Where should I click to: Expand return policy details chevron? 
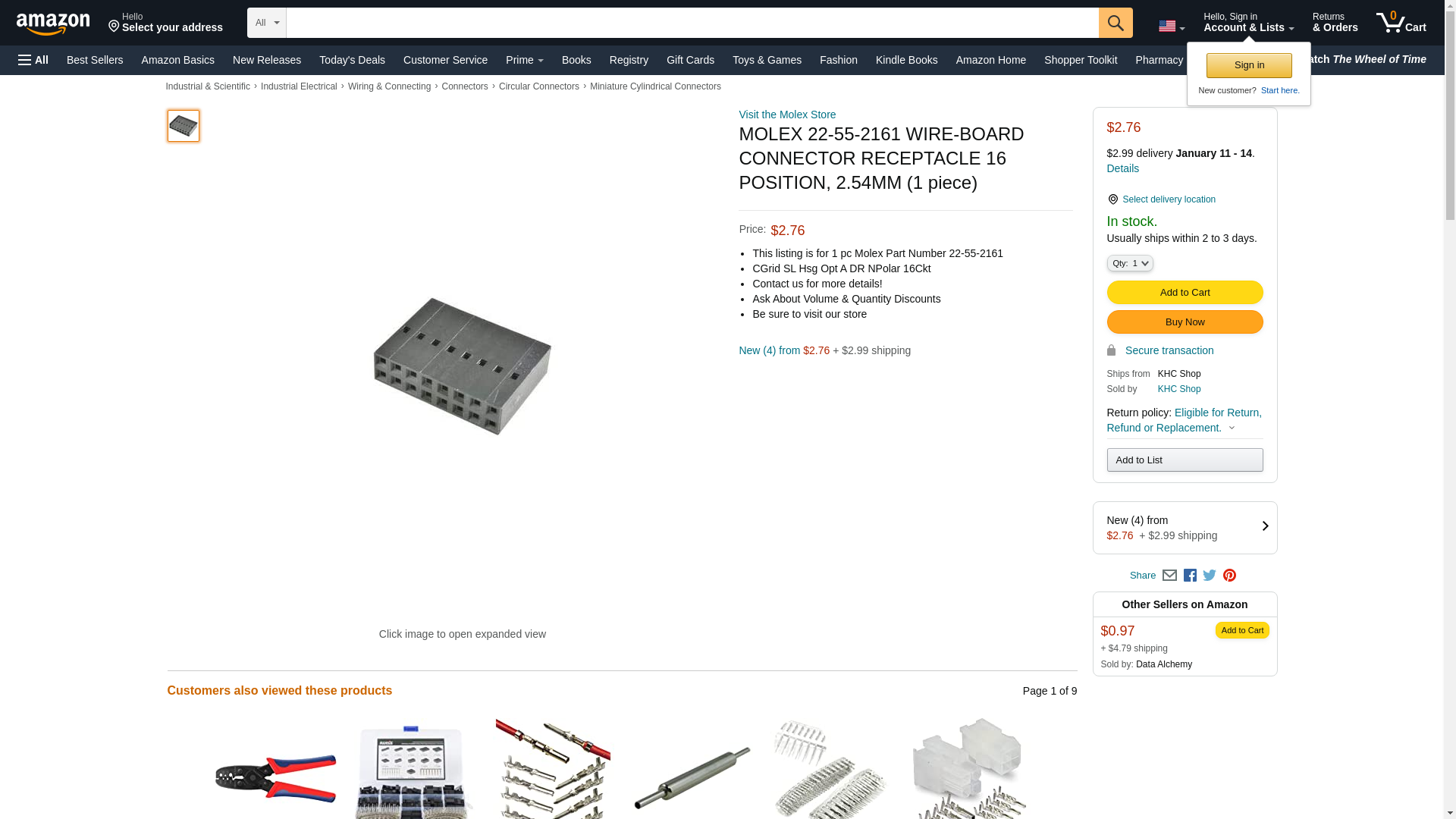click(1232, 428)
